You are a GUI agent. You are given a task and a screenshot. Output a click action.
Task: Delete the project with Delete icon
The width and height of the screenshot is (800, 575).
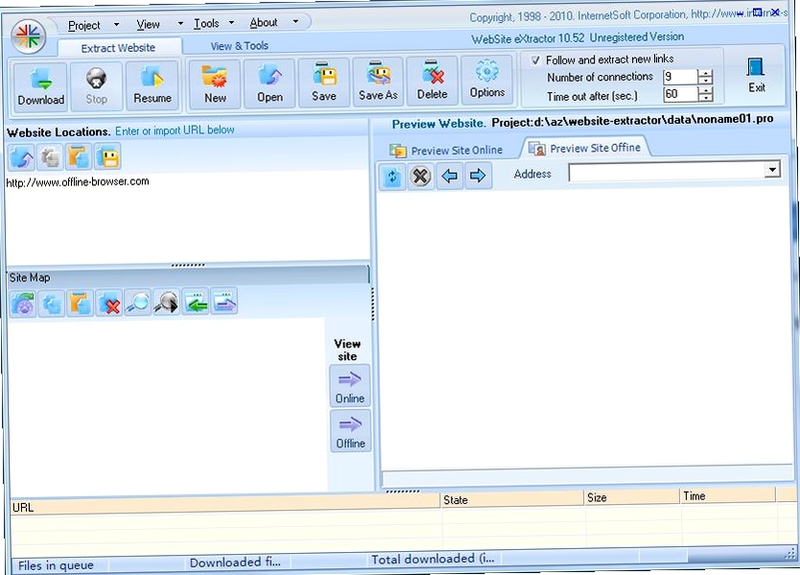432,81
